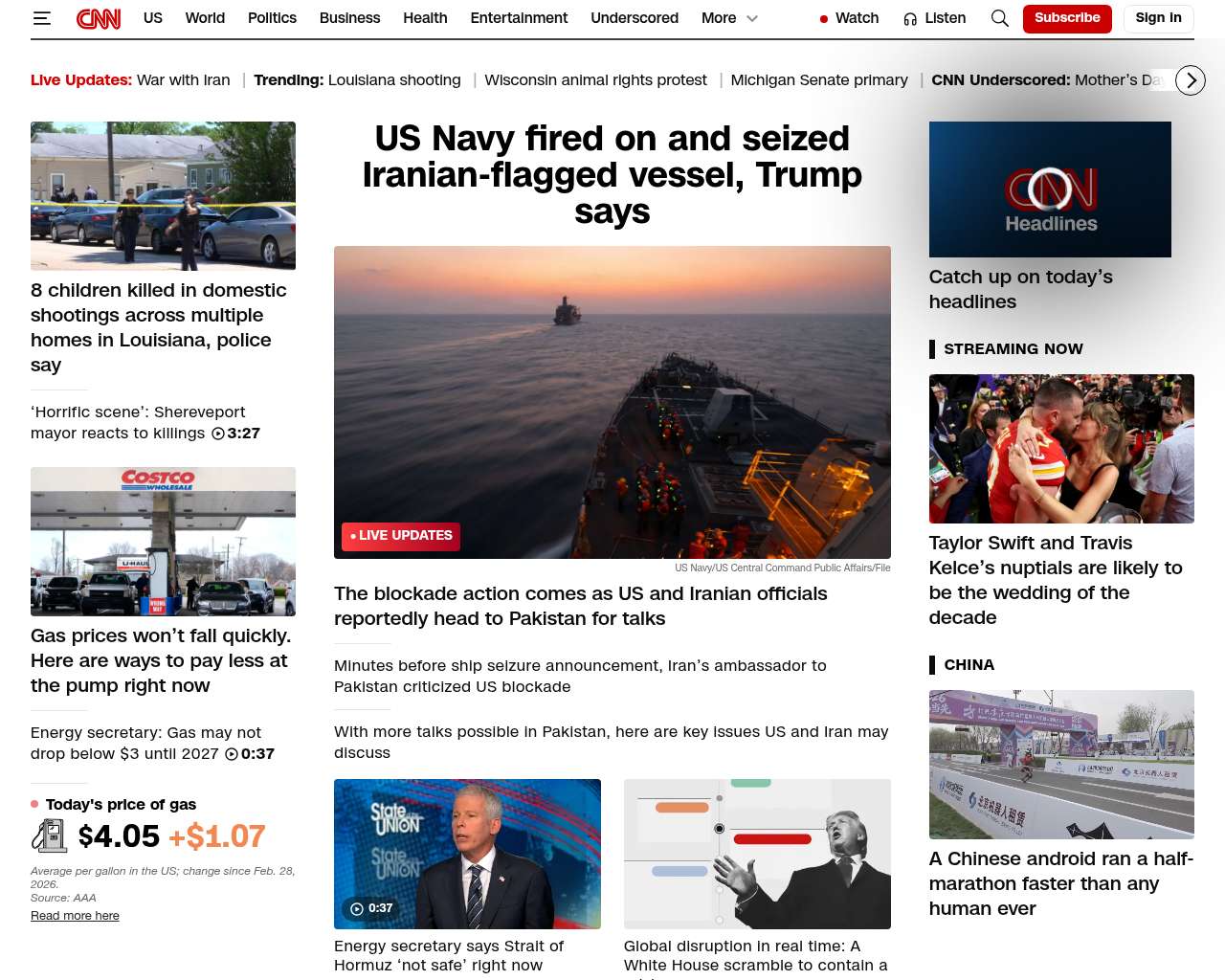Open the 8 children killed in Louisiana headline
This screenshot has height=980, width=1225.
click(x=159, y=327)
